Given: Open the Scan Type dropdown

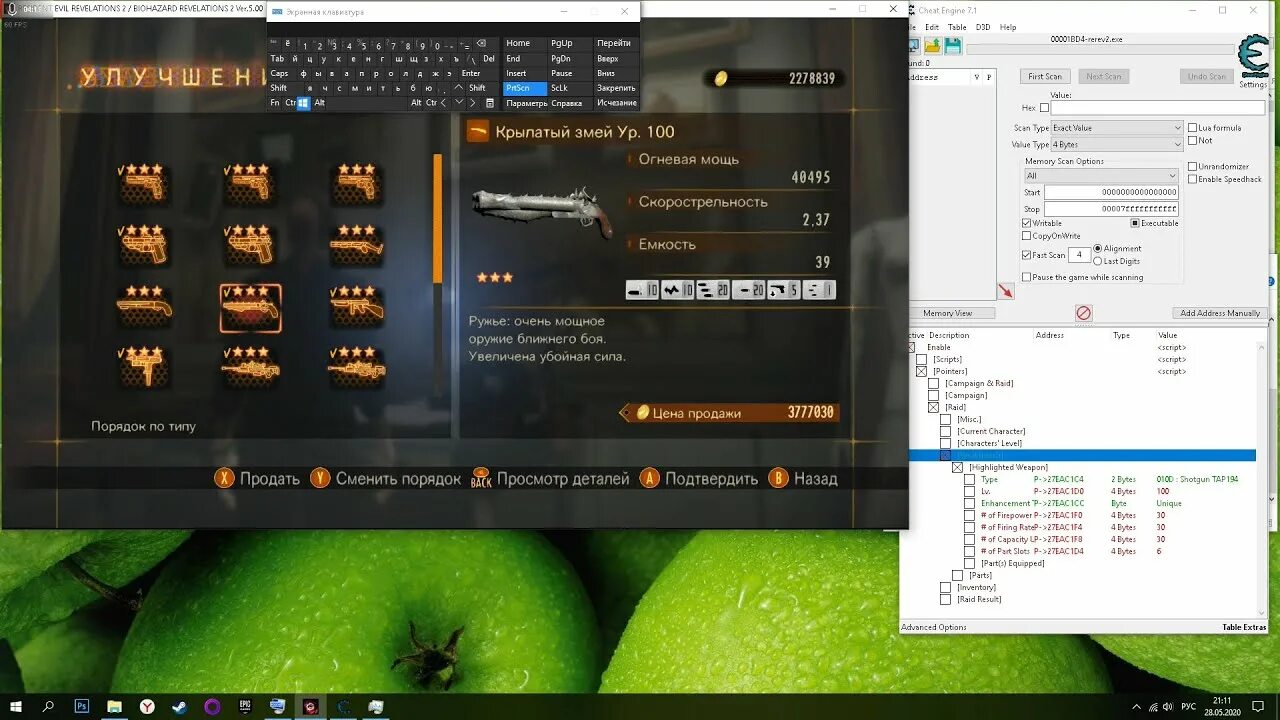Looking at the screenshot, I should 1117,128.
